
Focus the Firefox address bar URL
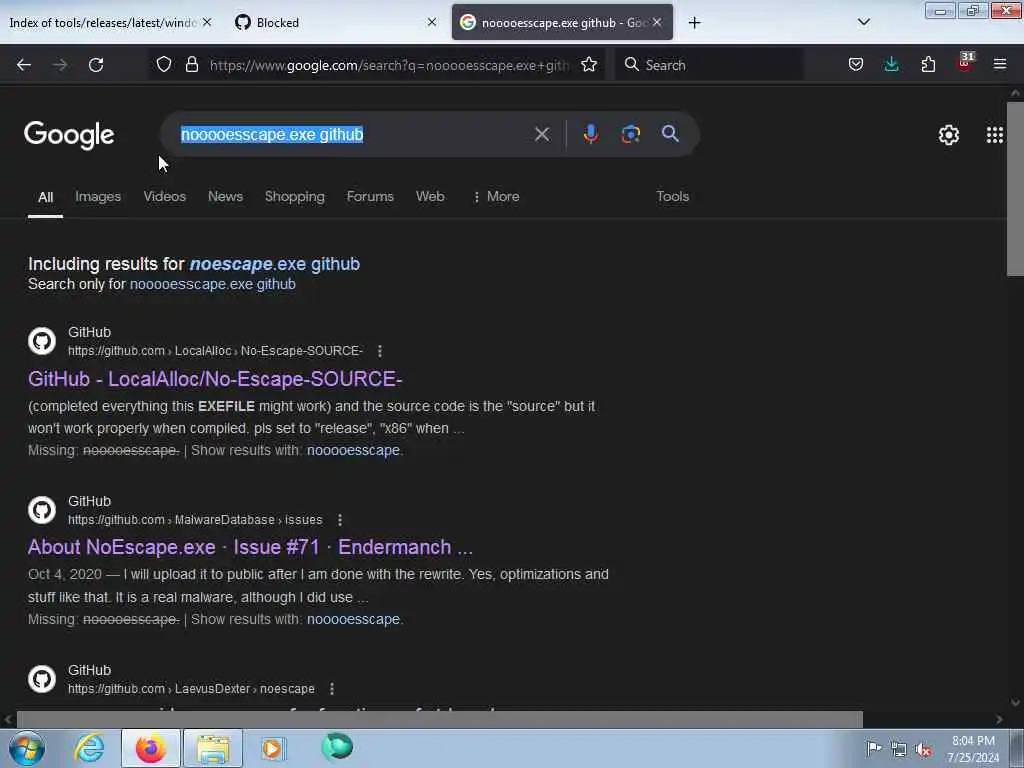[x=389, y=65]
